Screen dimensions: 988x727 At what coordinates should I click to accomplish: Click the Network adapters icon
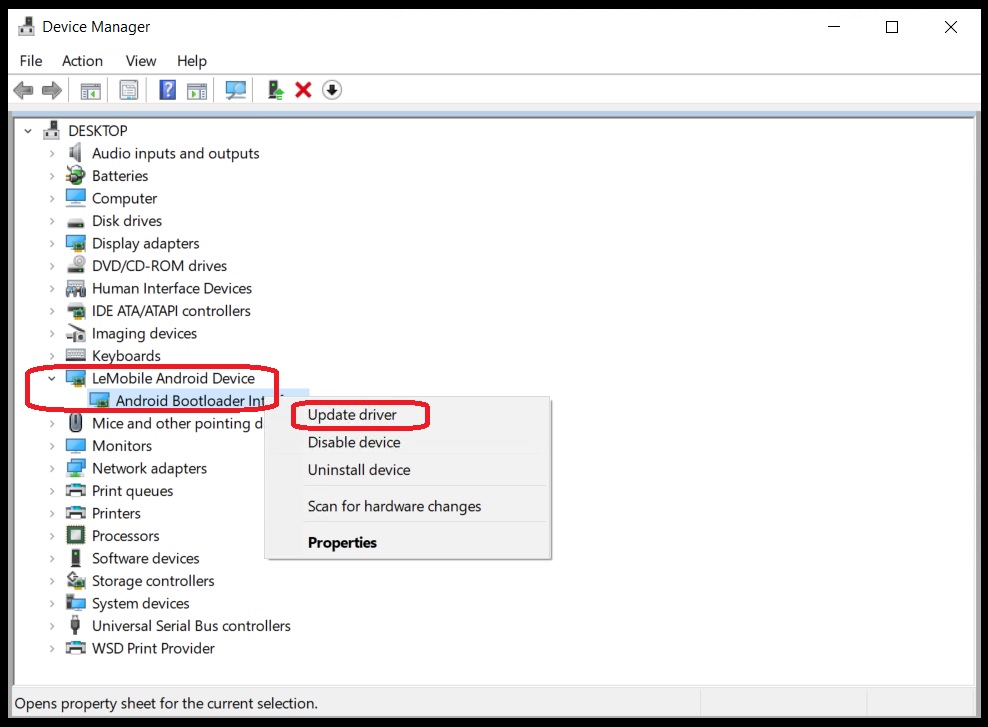coord(76,468)
